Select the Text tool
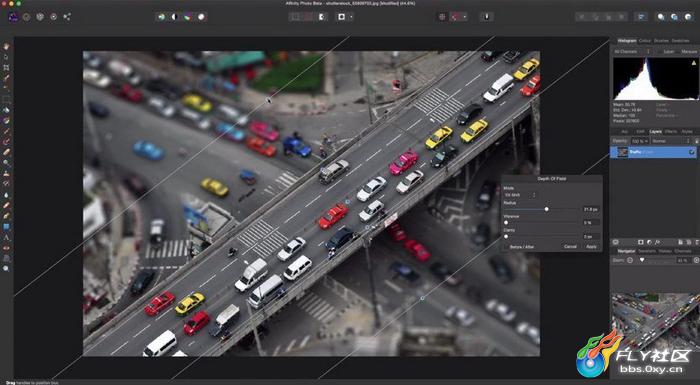This screenshot has width=700, height=385. point(6,237)
